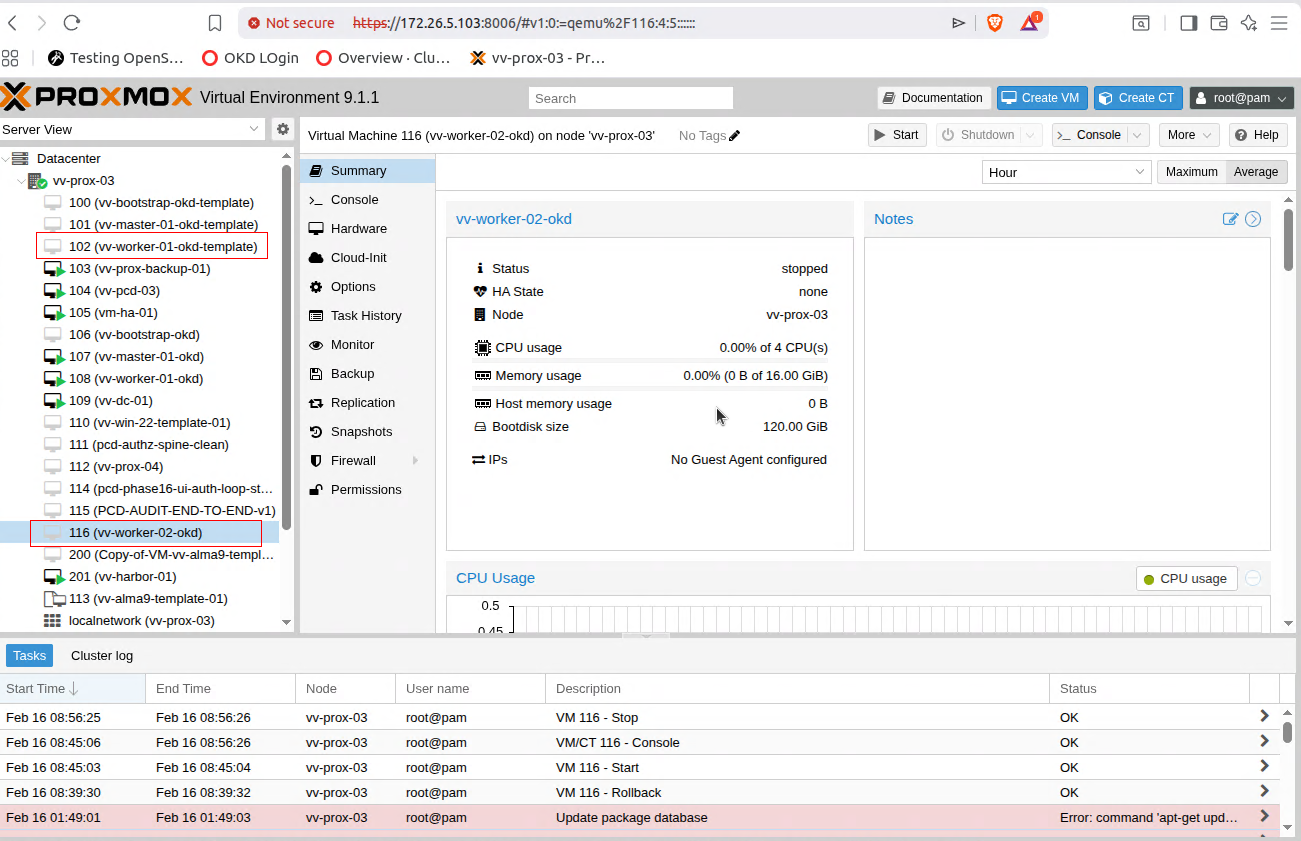Select the Average toggle button
Image resolution: width=1301 pixels, height=841 pixels.
1255,172
